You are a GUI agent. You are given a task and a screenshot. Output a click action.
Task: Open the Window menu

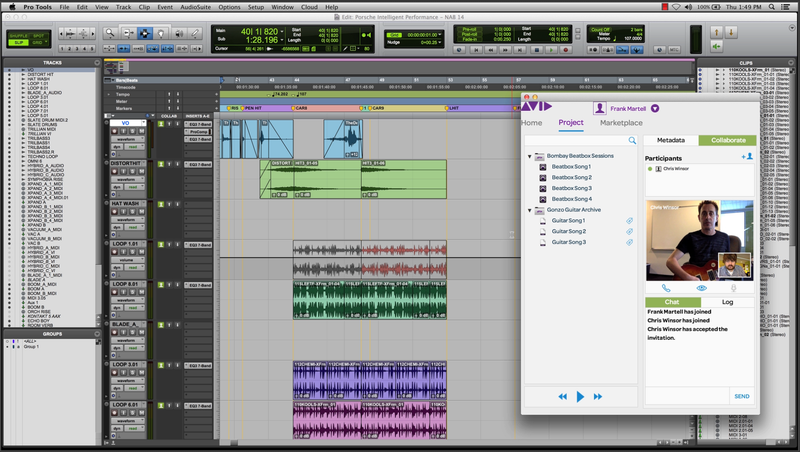282,7
